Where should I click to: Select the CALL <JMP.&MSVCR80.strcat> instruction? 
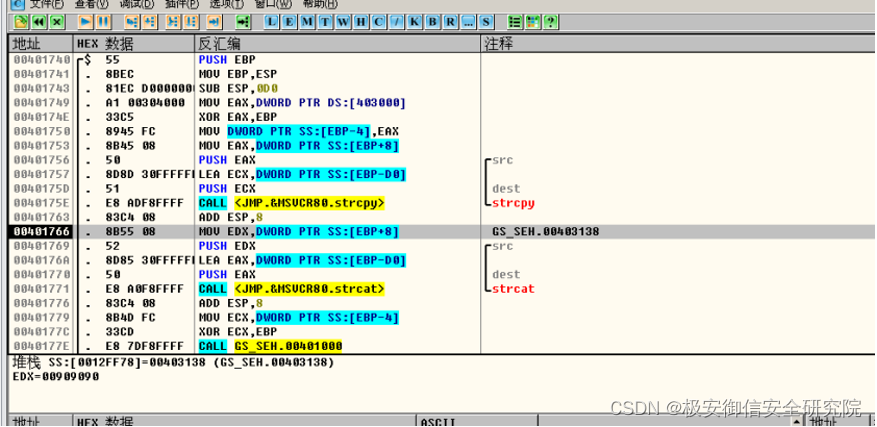coord(292,289)
